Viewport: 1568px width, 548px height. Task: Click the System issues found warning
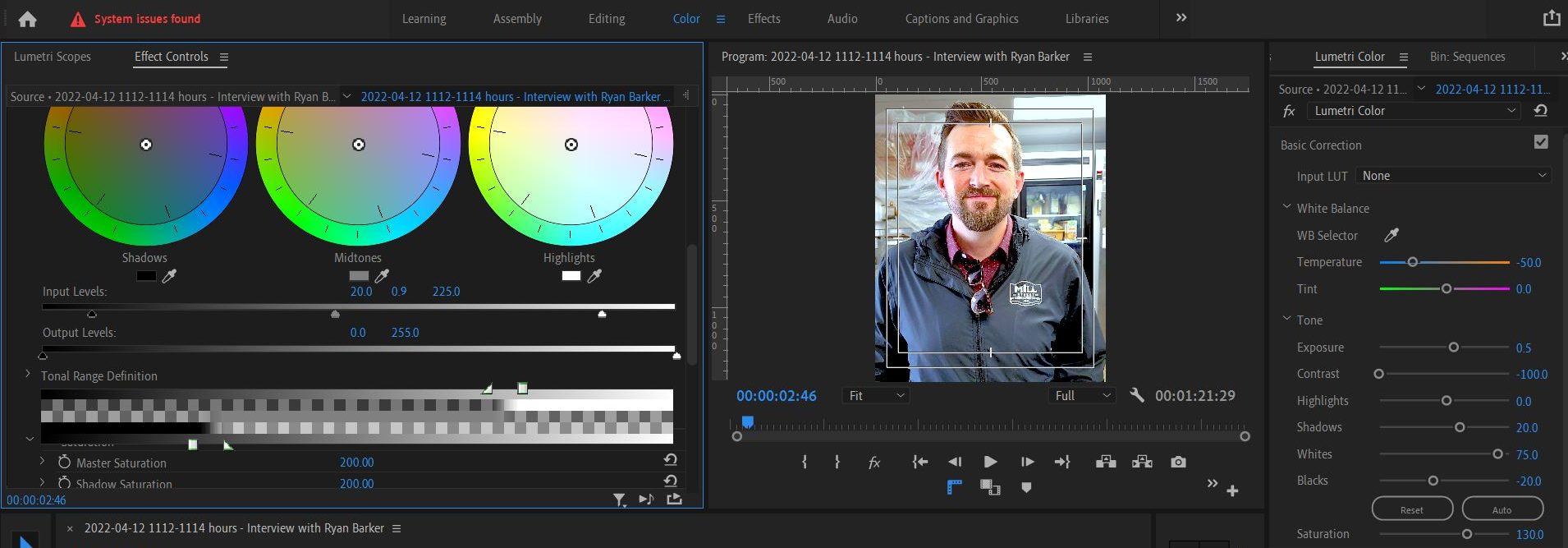(x=135, y=19)
